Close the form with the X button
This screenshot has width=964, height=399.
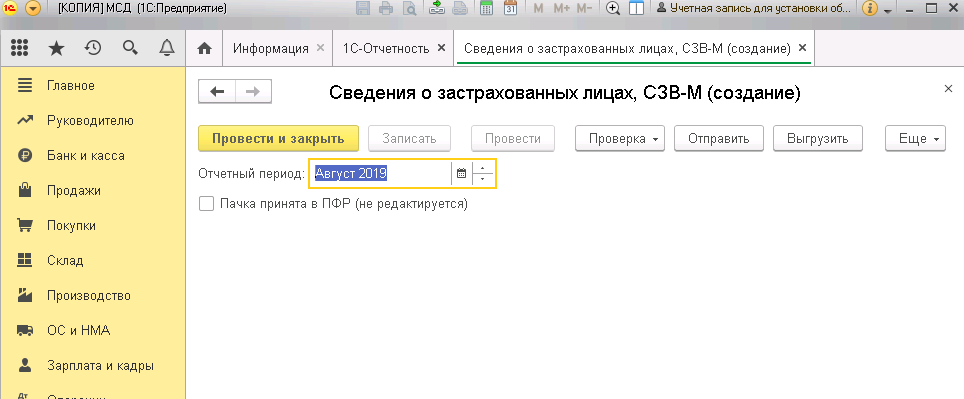click(x=948, y=89)
